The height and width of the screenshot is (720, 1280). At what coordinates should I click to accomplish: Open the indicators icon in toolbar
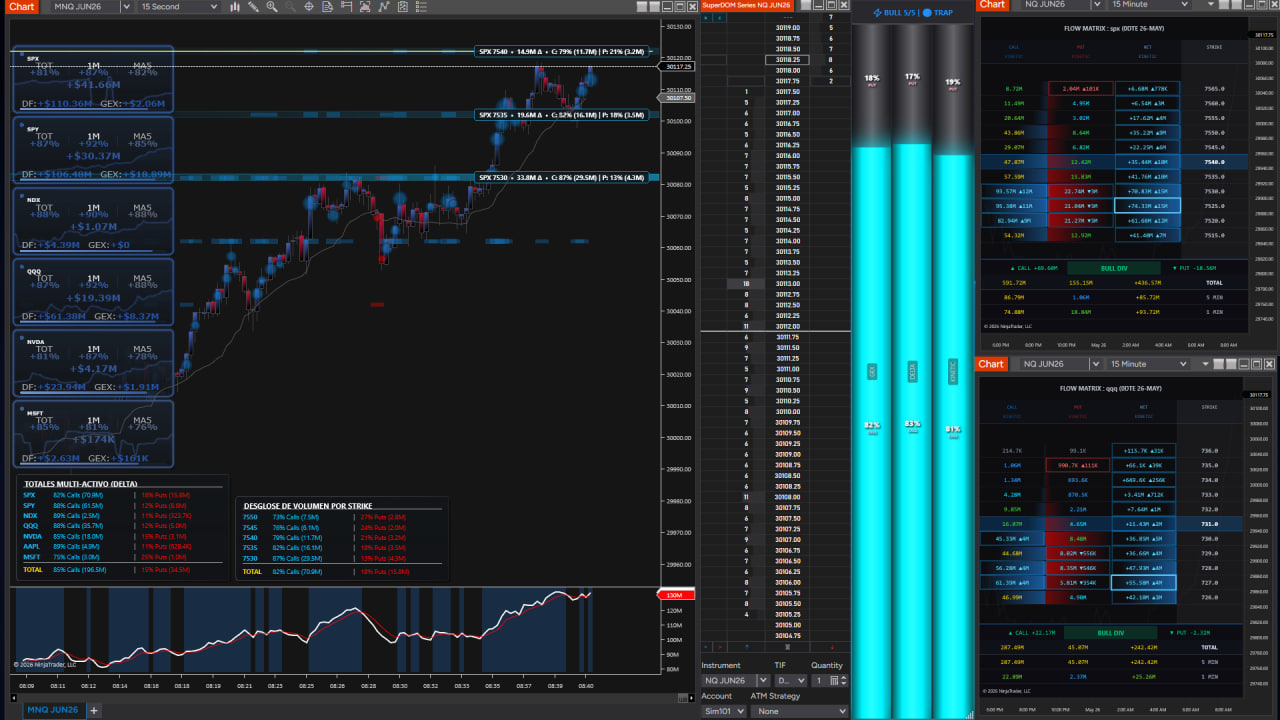382,7
